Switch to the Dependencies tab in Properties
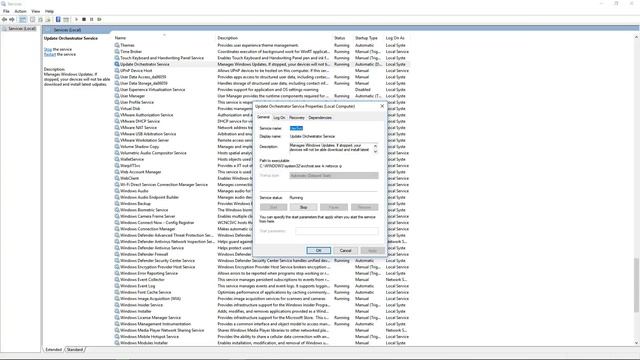Image resolution: width=640 pixels, height=360 pixels. point(320,118)
